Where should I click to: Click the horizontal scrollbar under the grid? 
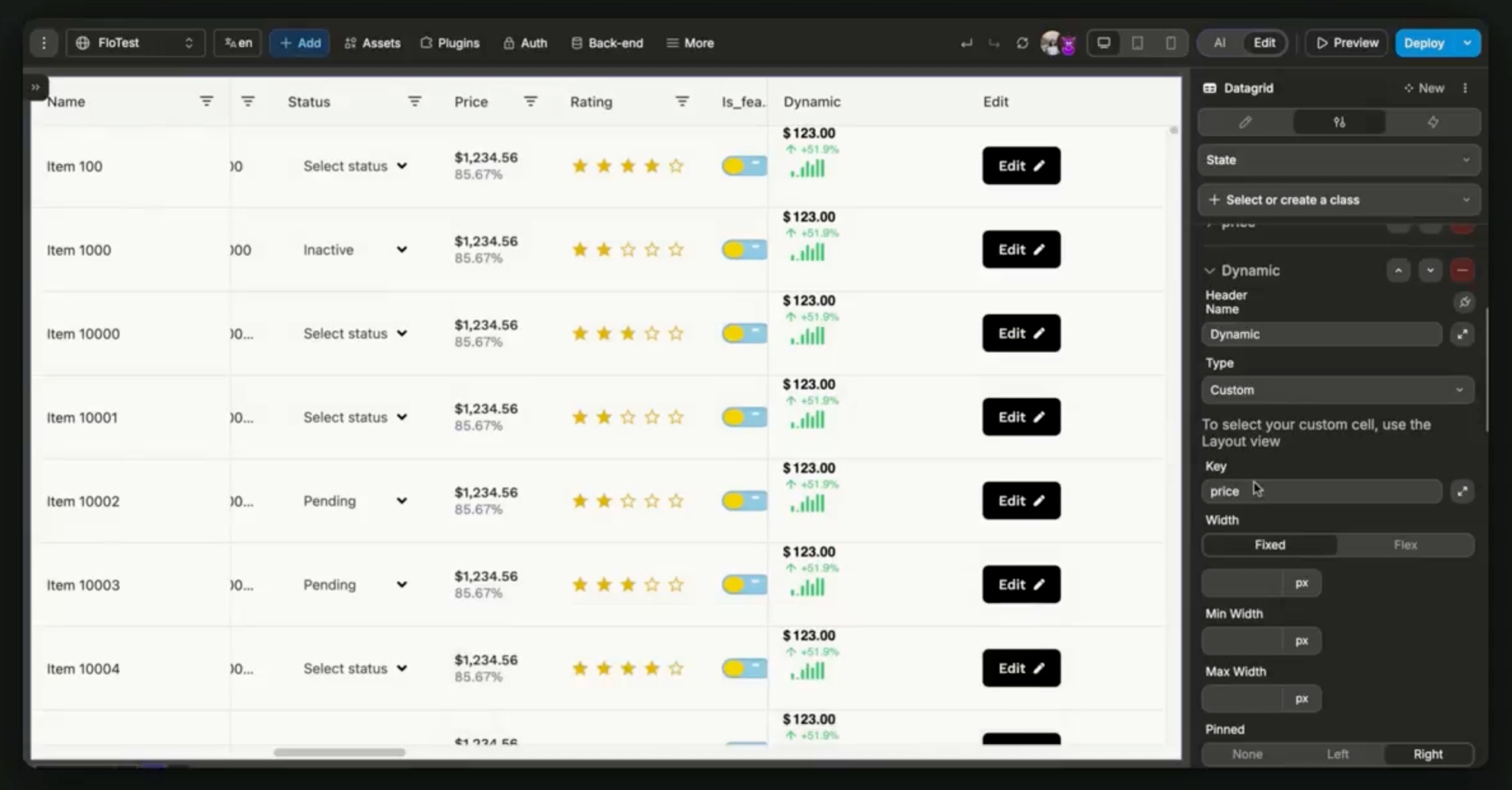pos(339,752)
